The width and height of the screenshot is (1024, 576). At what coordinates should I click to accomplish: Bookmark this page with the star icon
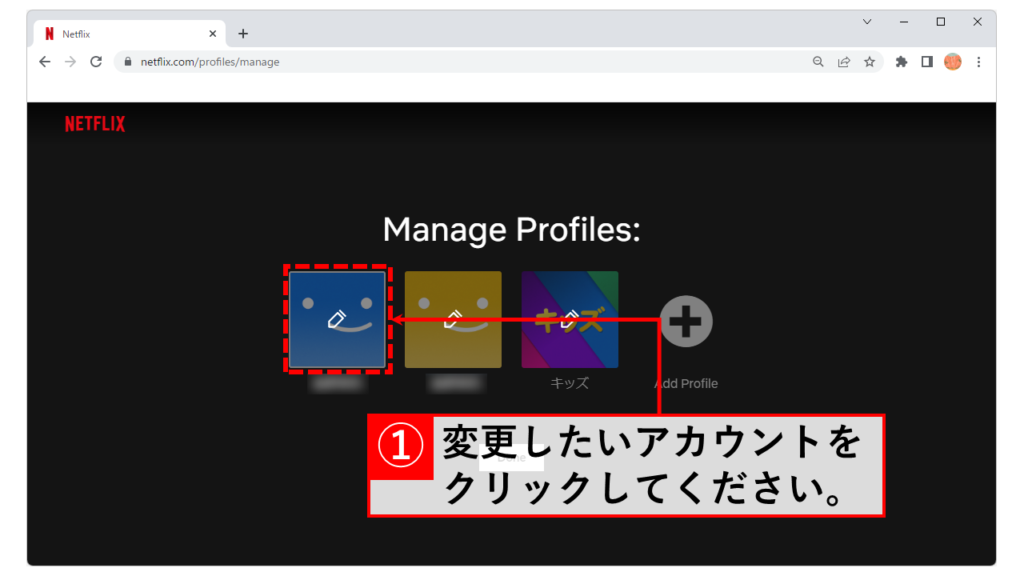870,62
